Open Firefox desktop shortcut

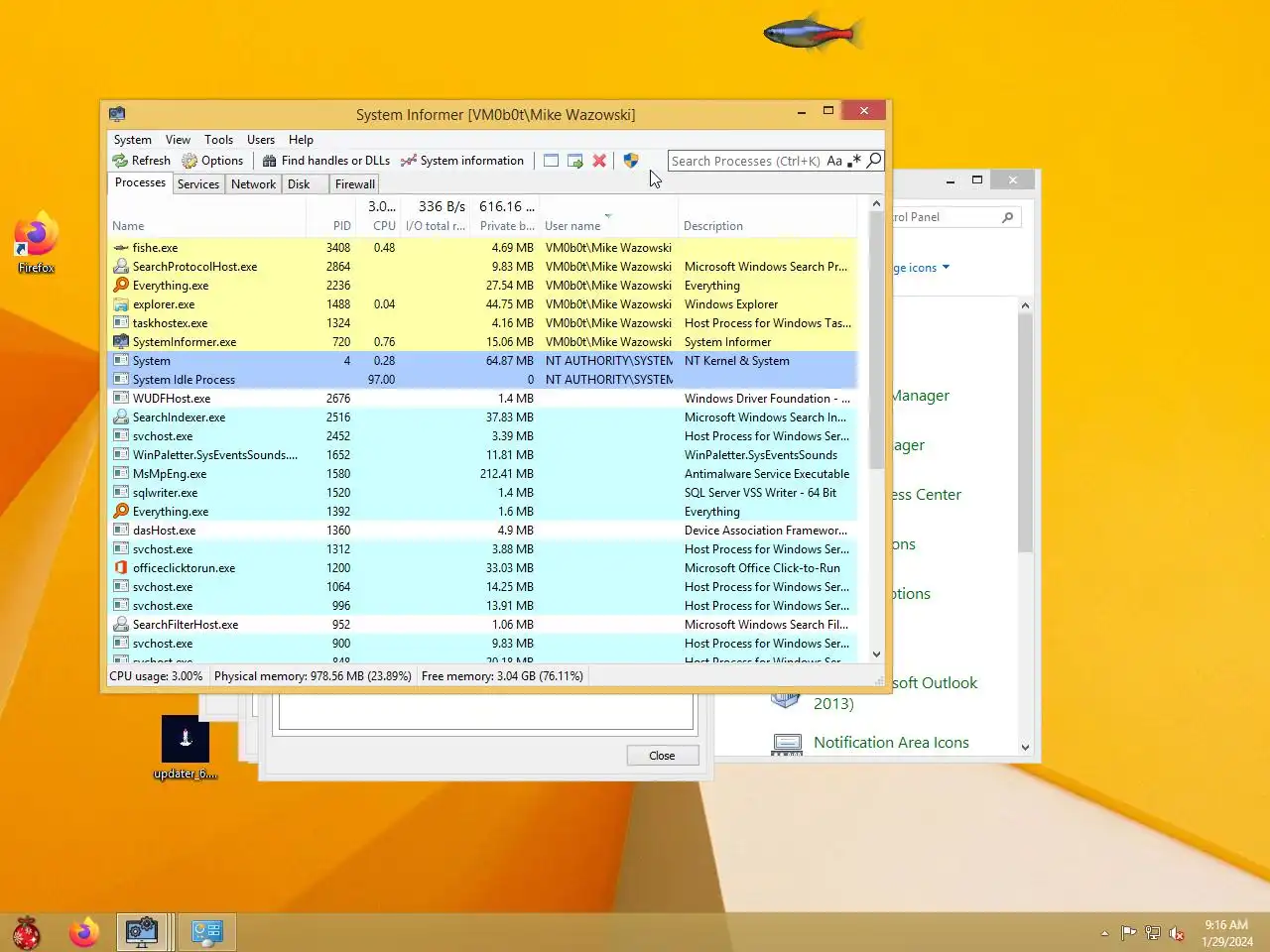(x=36, y=243)
